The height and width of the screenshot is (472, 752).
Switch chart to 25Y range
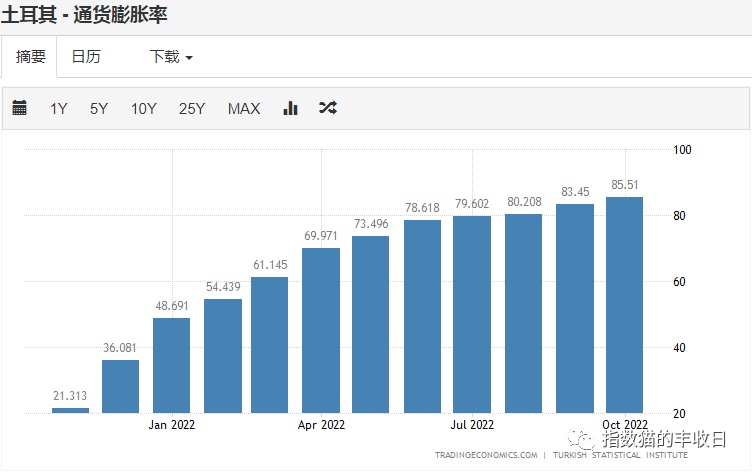[192, 109]
